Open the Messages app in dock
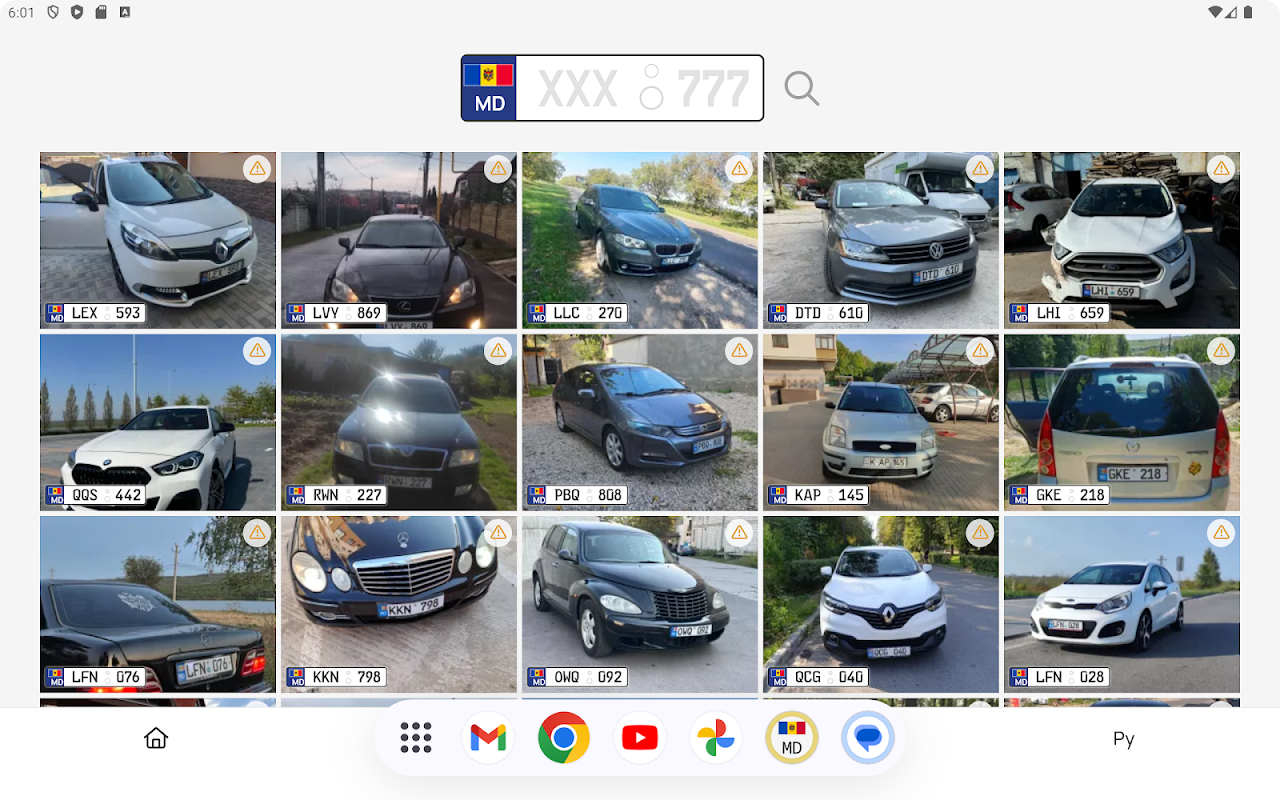This screenshot has width=1280, height=800. pos(868,738)
